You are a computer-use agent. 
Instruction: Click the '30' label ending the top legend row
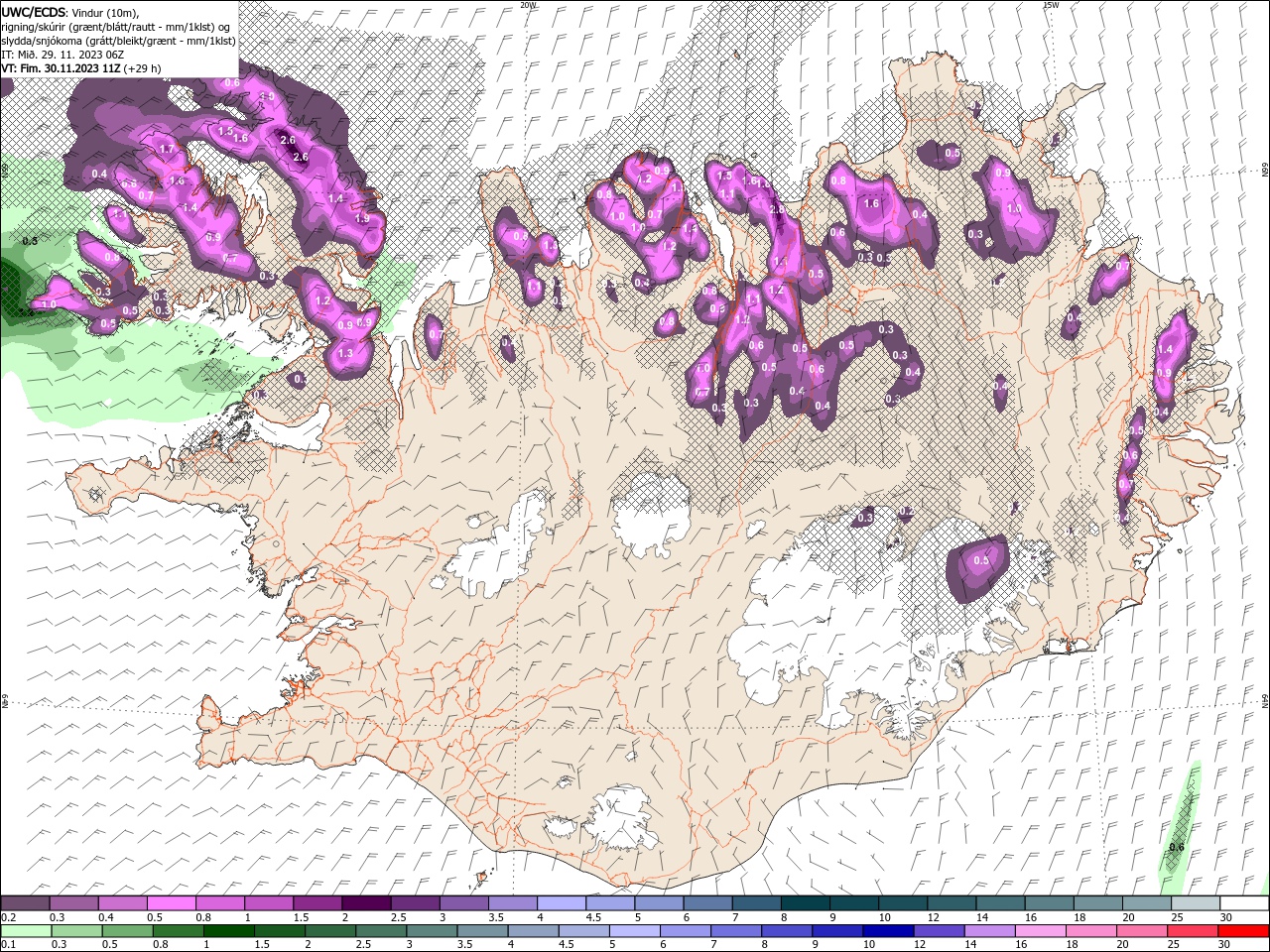point(1226,917)
